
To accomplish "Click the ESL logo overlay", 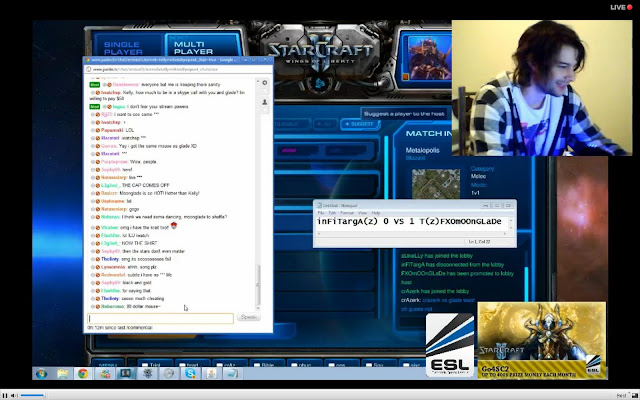I will click(x=450, y=345).
